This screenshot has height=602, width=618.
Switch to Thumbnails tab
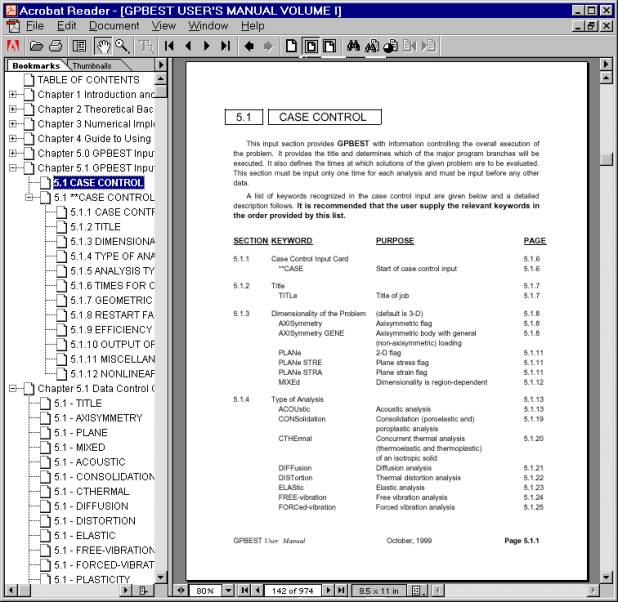(92, 66)
